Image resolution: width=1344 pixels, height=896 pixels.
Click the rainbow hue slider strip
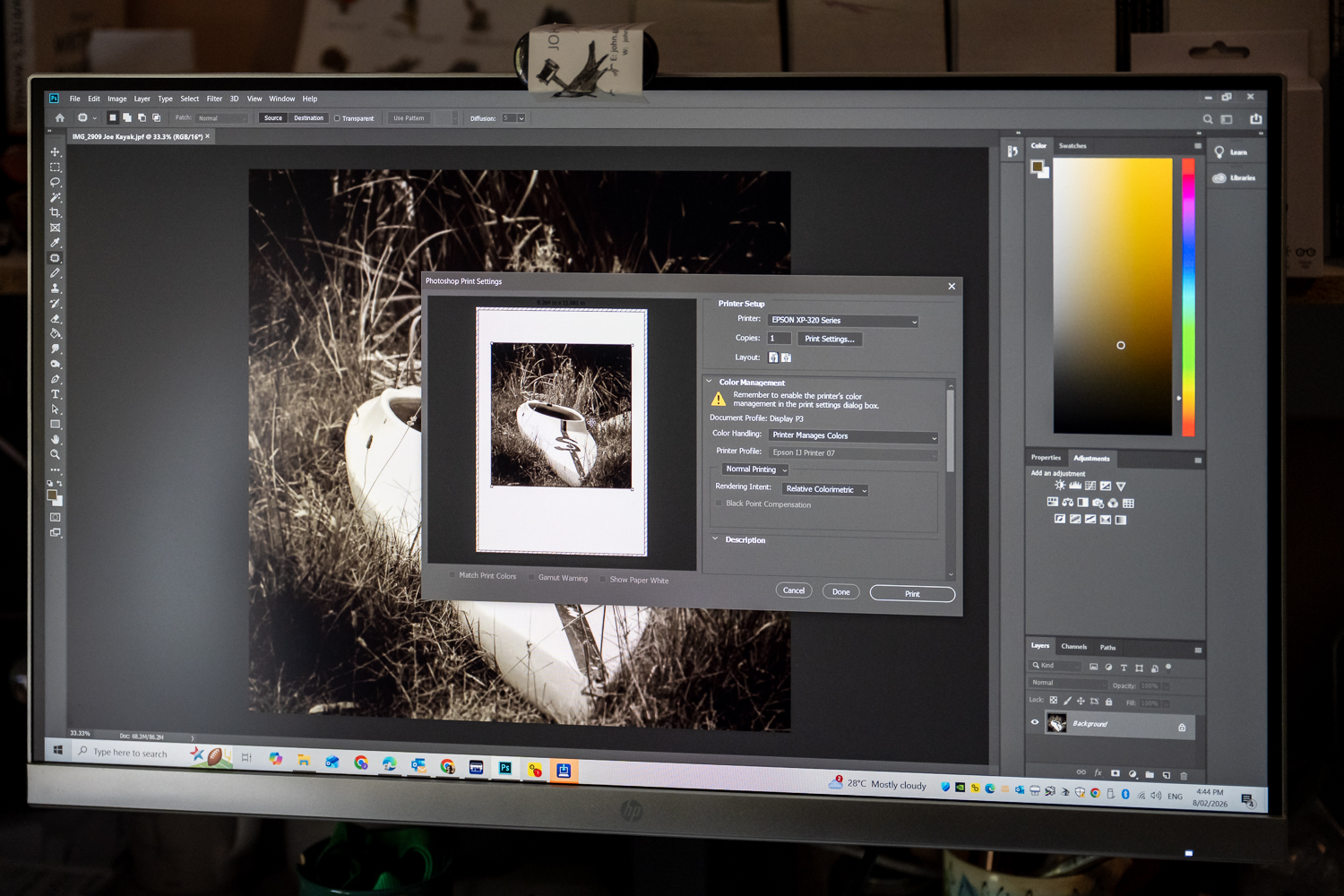(1188, 296)
